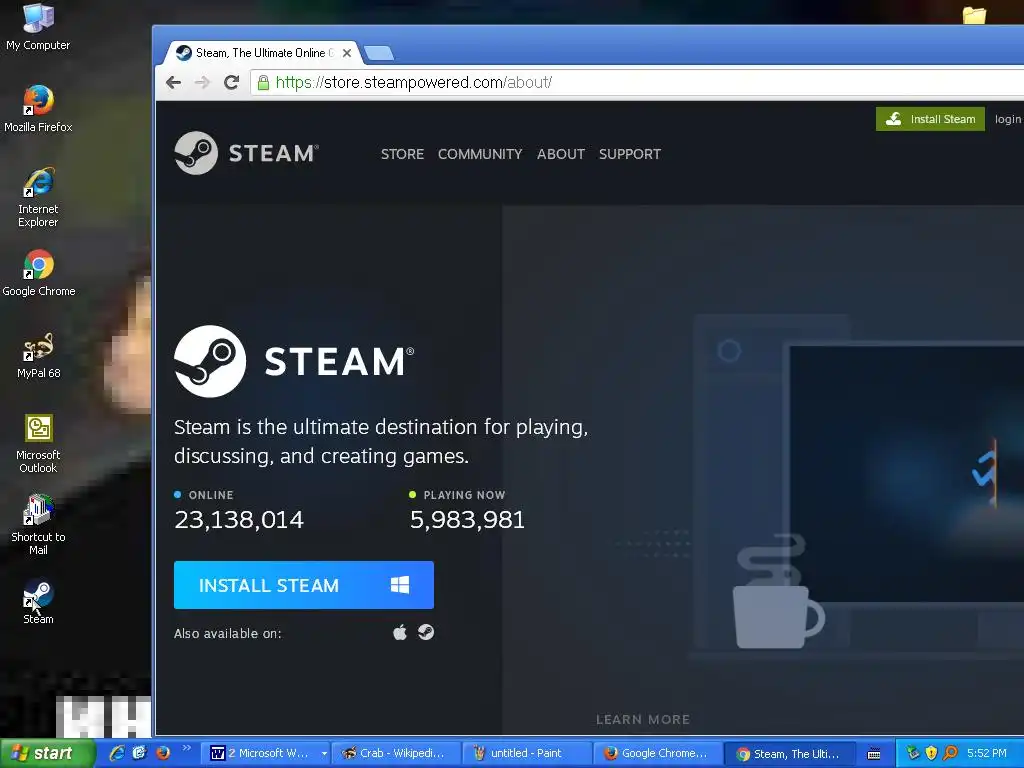Click the LEARN MORE link
Viewport: 1024px width, 768px height.
tap(643, 719)
